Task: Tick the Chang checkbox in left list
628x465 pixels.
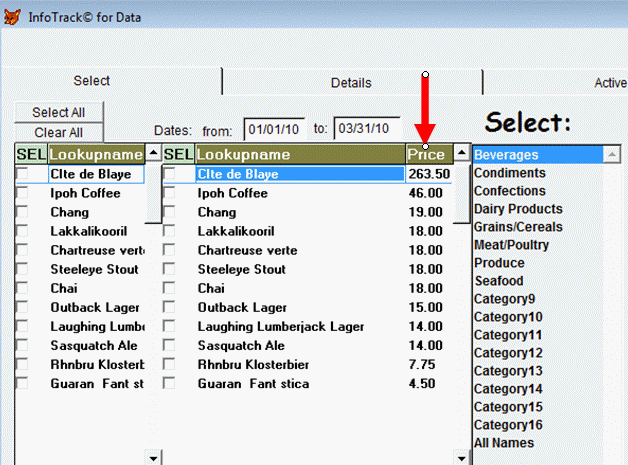Action: tap(24, 212)
